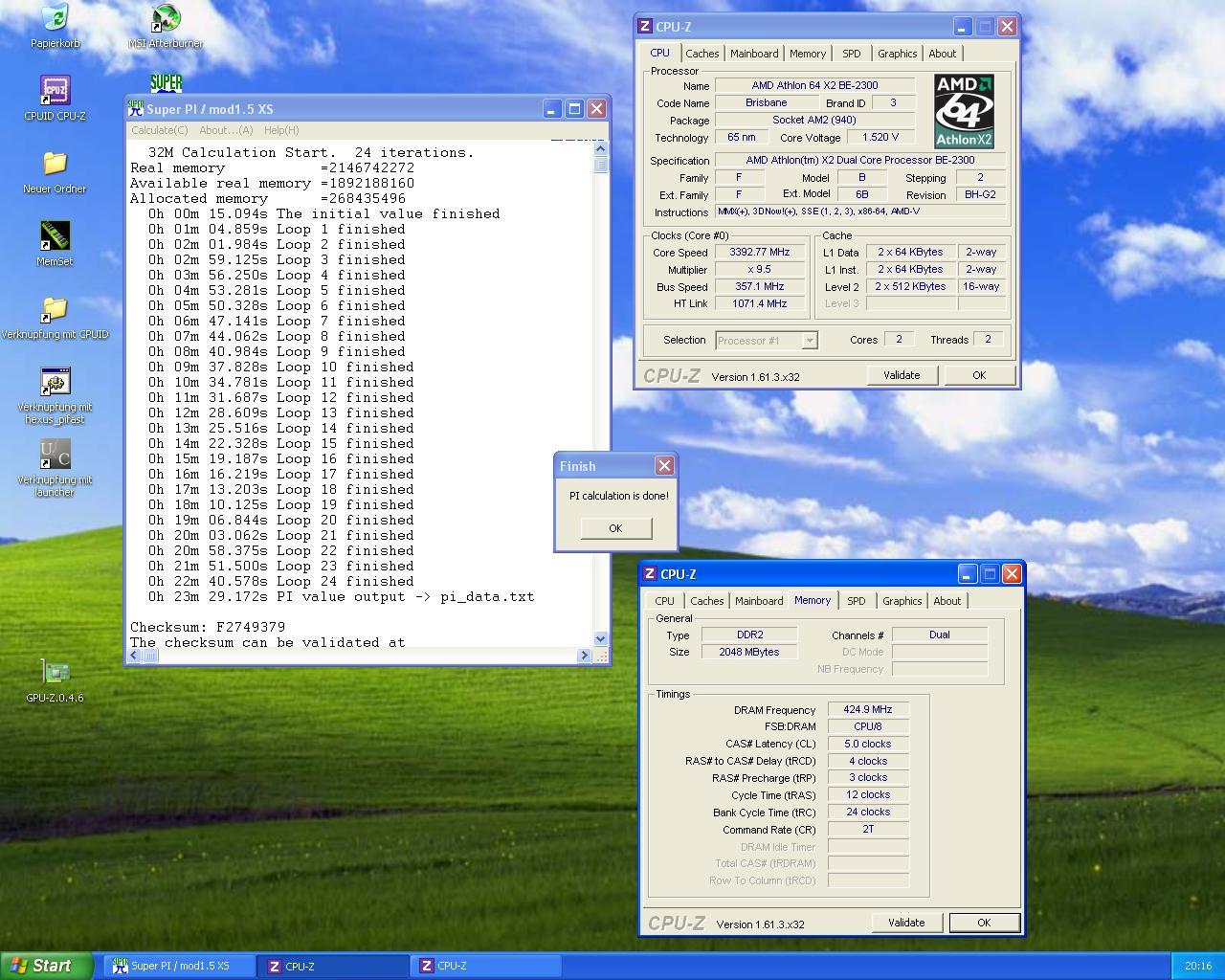Select first CPU-Z taskbar button
1225x980 pixels.
[x=335, y=967]
